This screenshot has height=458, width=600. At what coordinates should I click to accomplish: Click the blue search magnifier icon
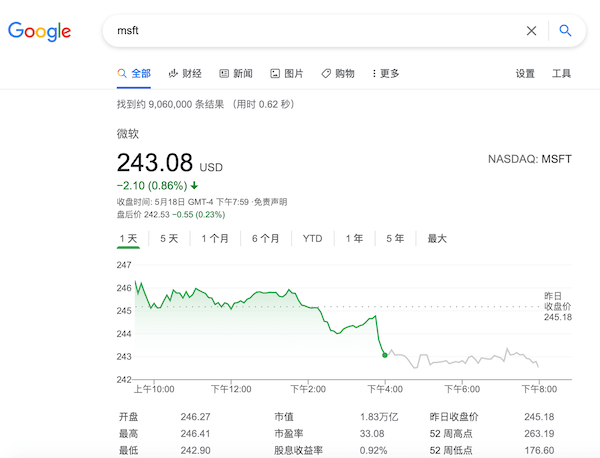(565, 31)
